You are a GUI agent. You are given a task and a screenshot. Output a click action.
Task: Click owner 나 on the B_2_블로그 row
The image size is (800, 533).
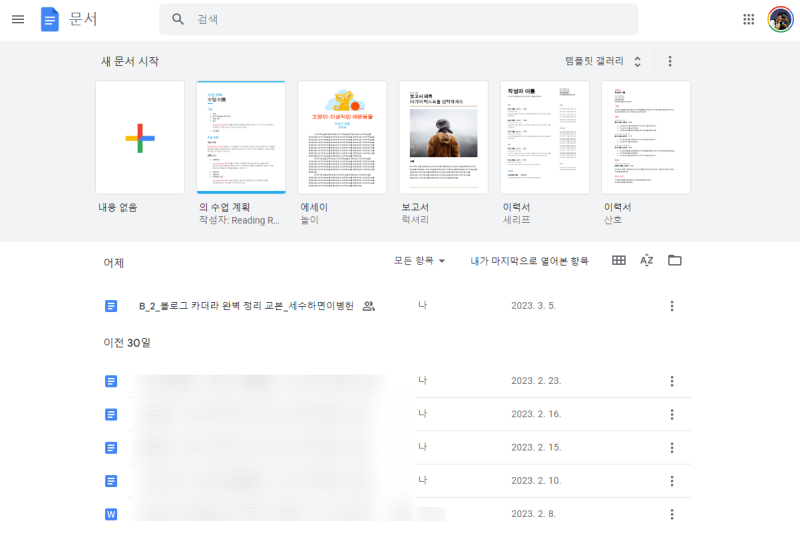click(x=422, y=305)
